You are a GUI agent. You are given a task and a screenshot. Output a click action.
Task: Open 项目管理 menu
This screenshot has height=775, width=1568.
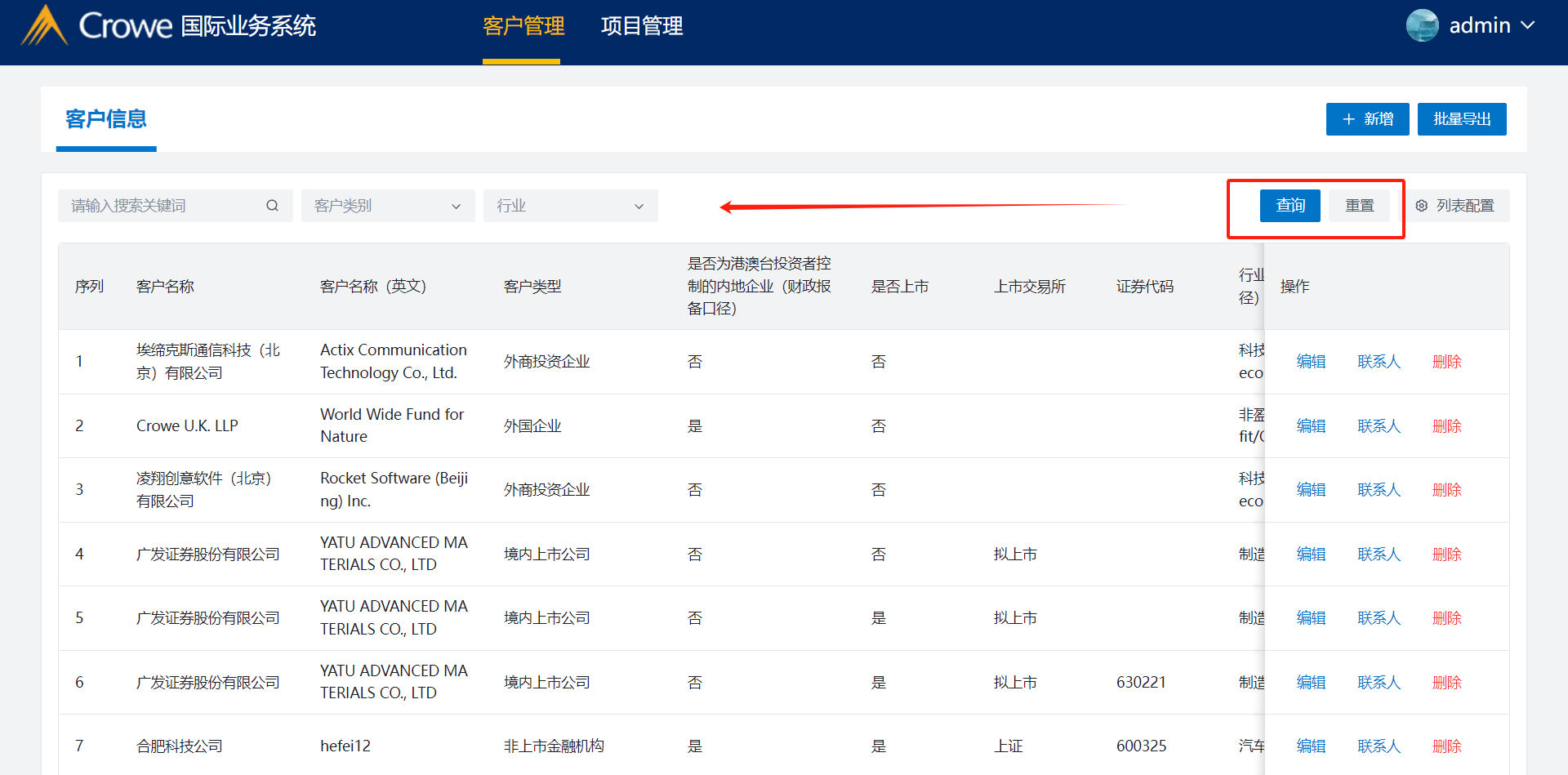642,26
